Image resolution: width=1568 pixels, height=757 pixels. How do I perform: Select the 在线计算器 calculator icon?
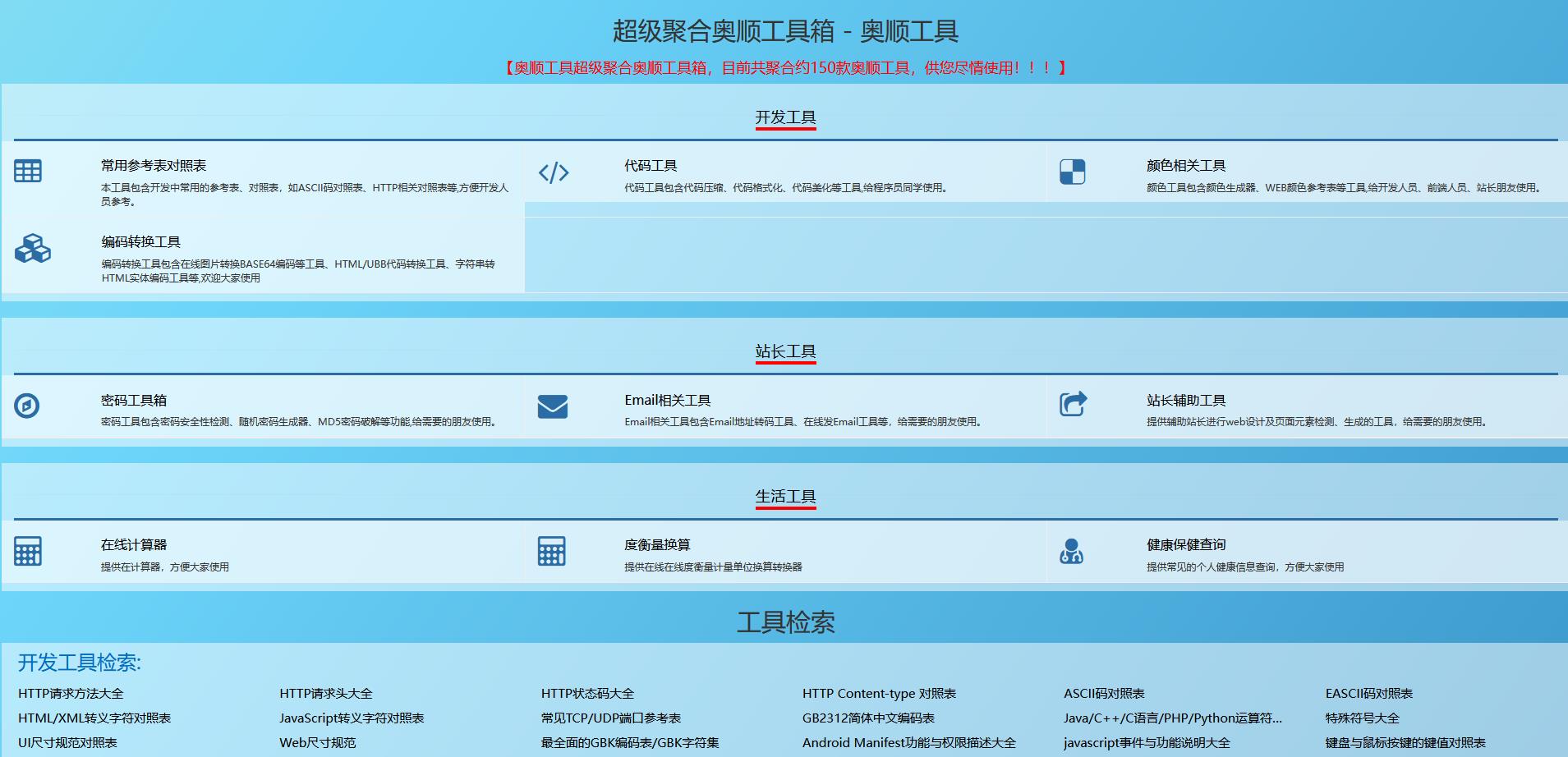[x=28, y=551]
